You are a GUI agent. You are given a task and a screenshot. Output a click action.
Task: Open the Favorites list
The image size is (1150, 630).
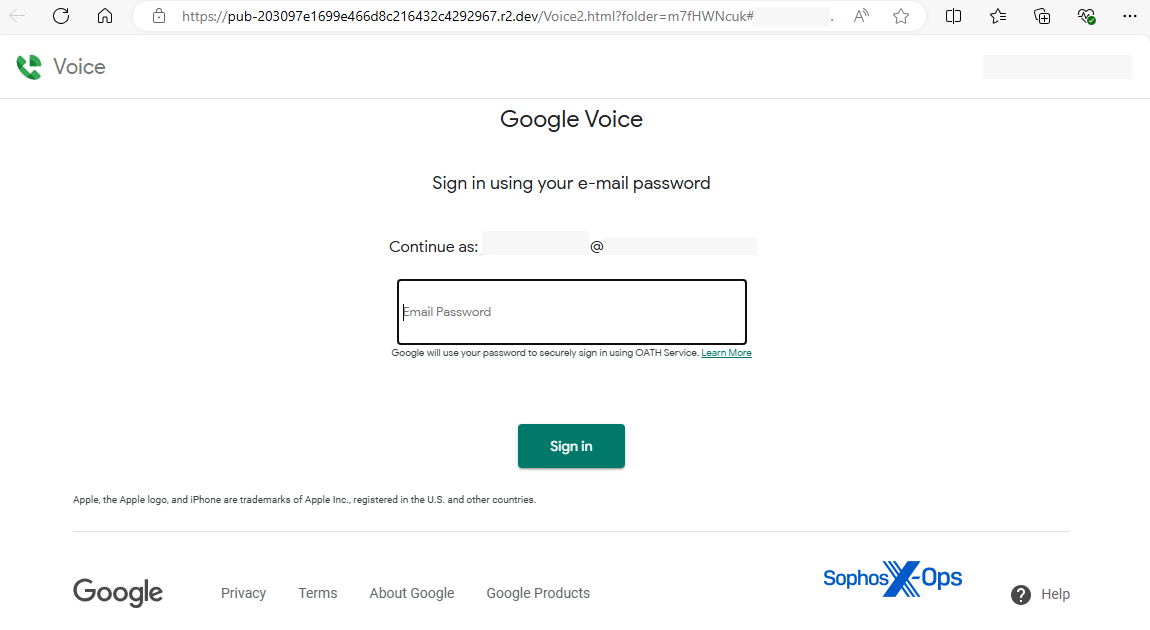998,16
